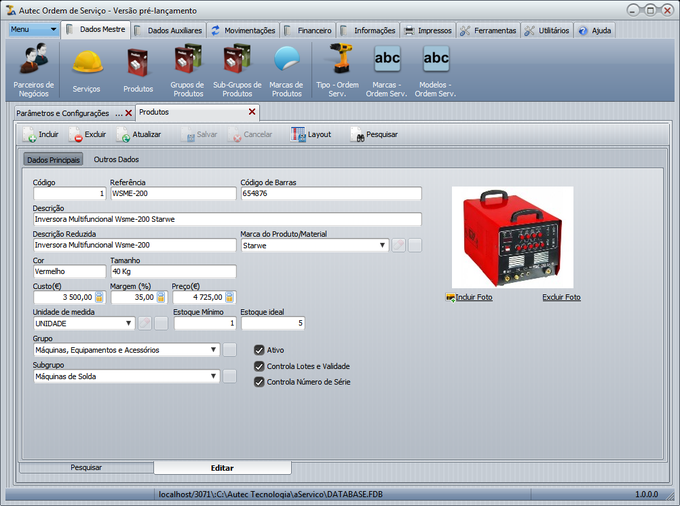
Task: Click the Código input field
Action: click(69, 193)
